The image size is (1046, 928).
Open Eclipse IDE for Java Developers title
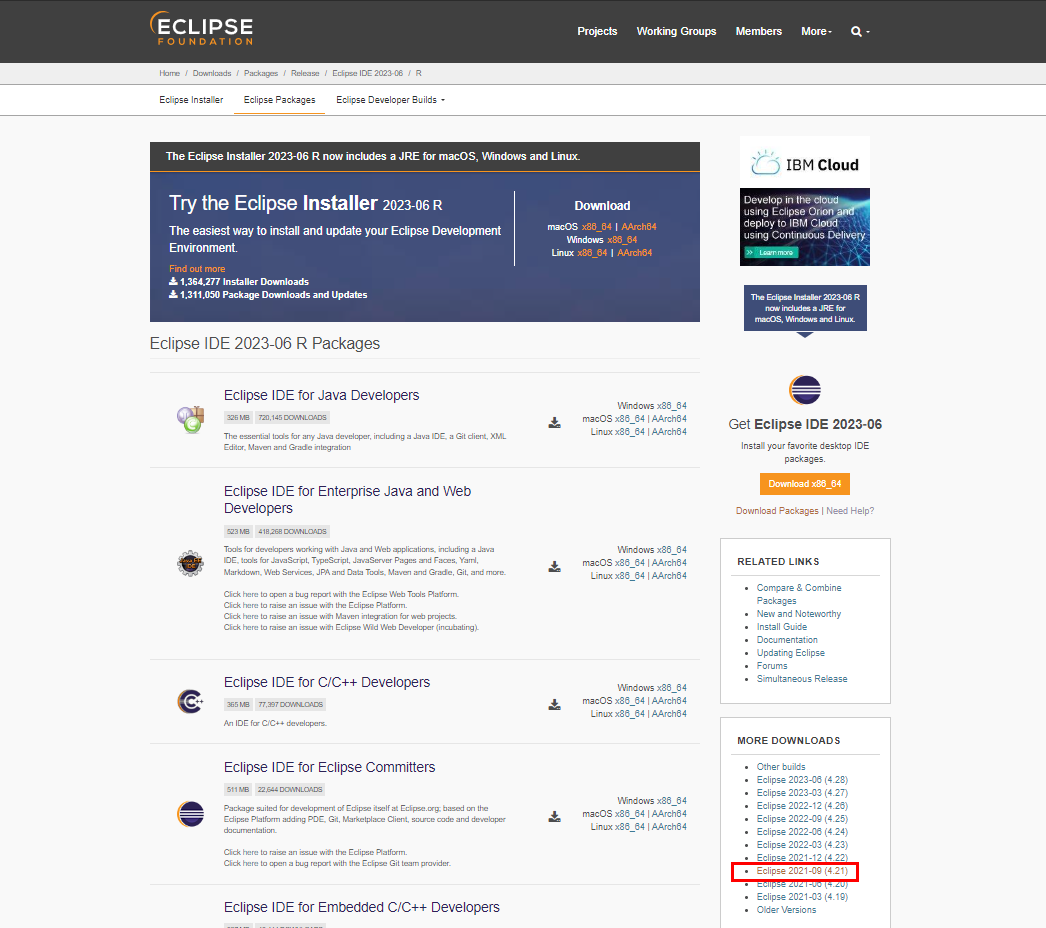pos(322,396)
